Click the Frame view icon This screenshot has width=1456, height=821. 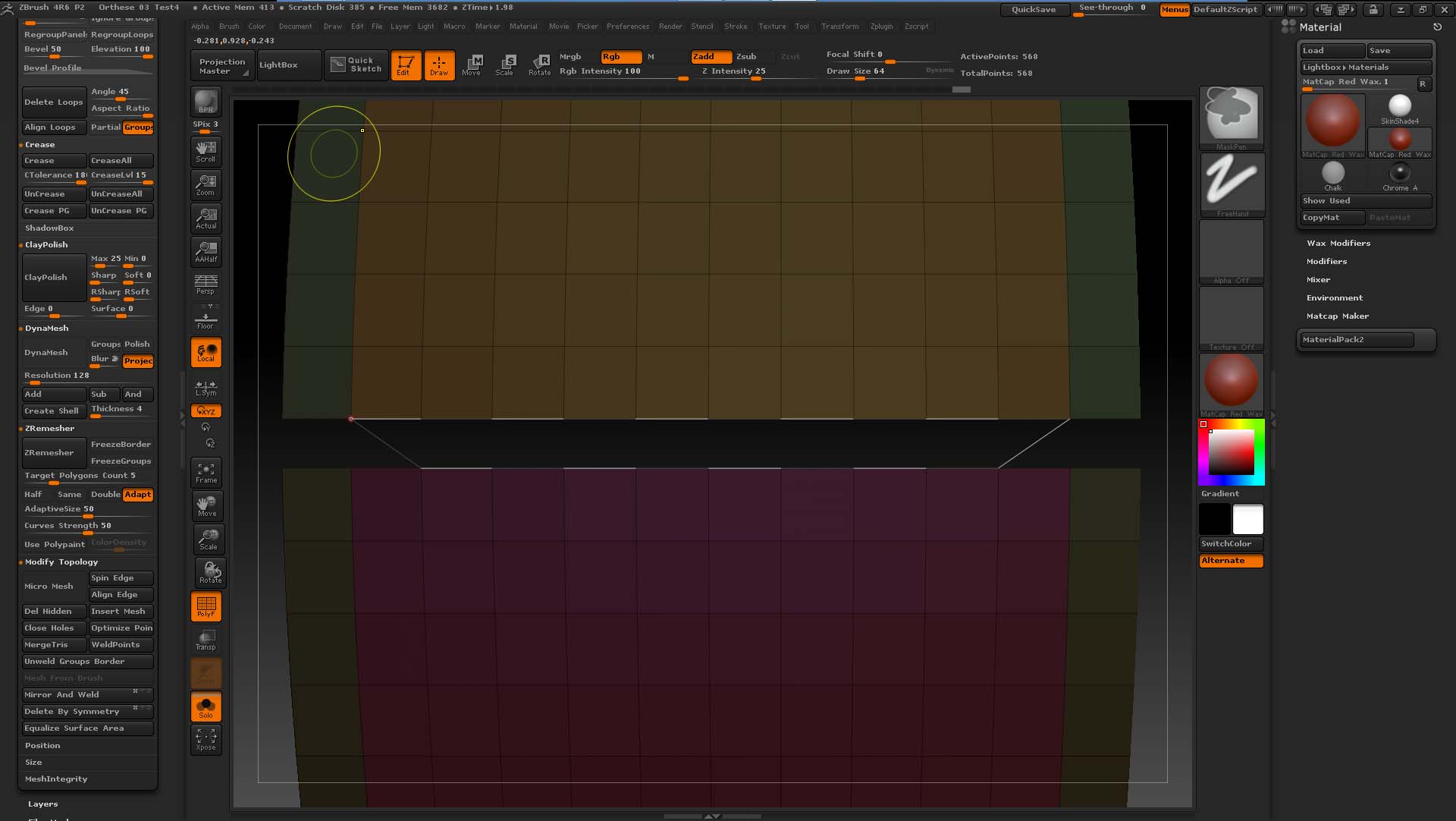tap(206, 473)
